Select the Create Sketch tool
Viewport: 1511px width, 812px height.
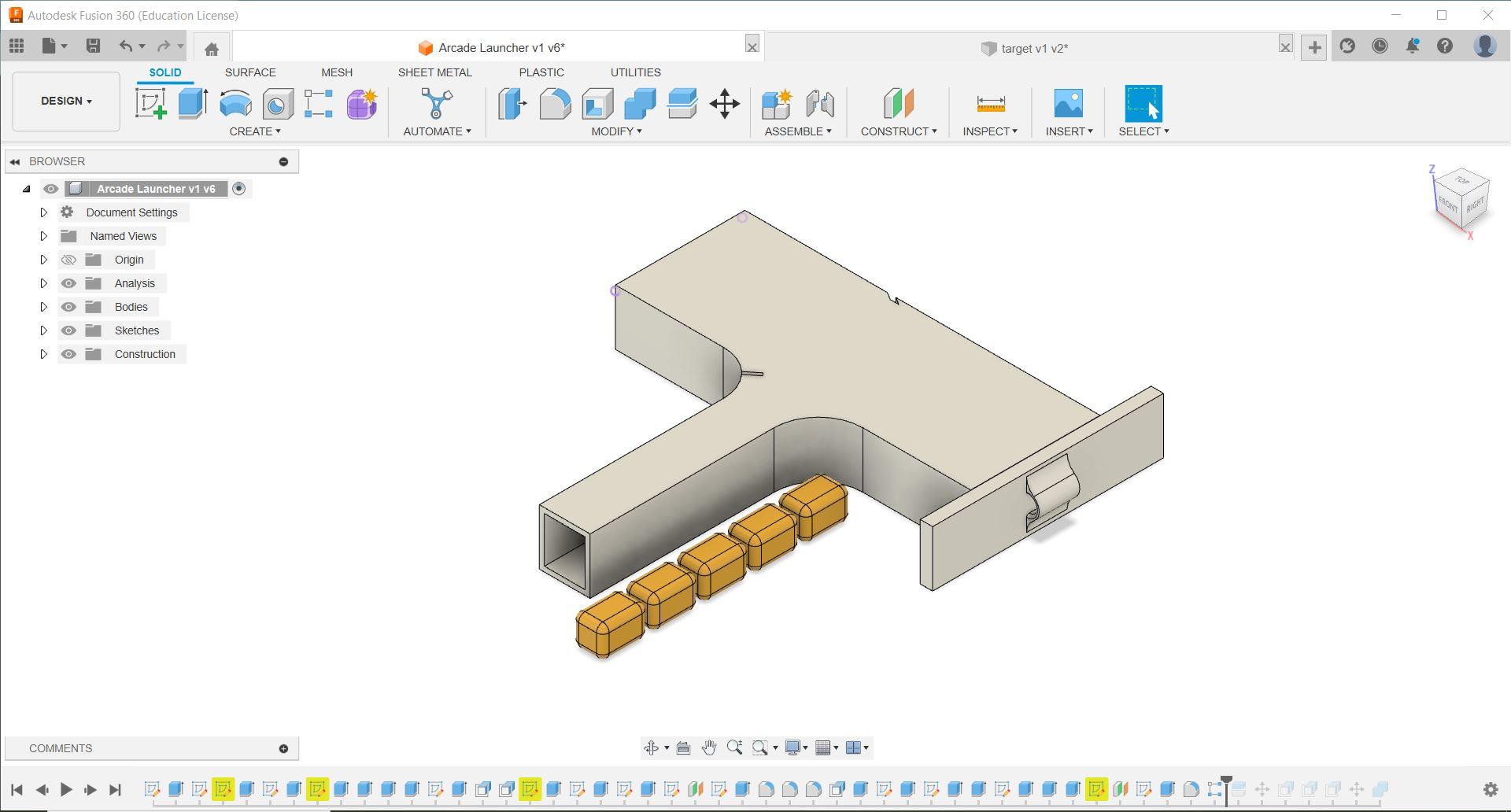pyautogui.click(x=151, y=103)
